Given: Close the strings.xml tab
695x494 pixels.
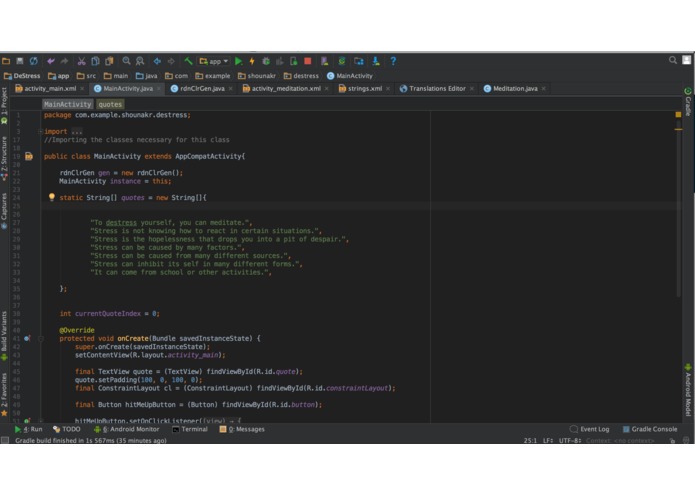Looking at the screenshot, I should click(388, 89).
